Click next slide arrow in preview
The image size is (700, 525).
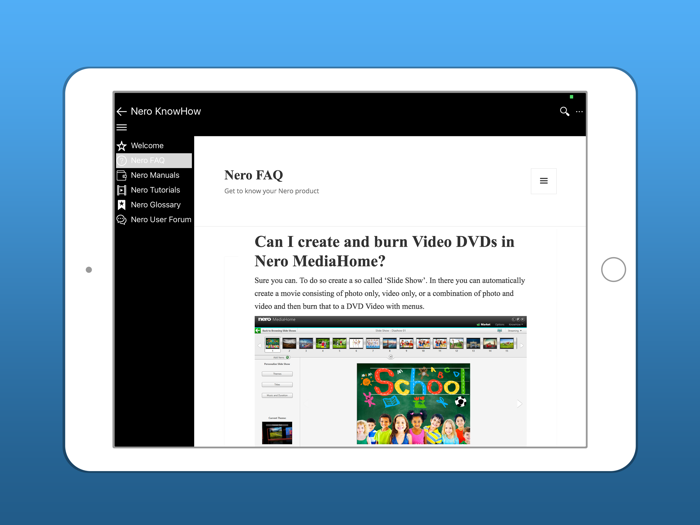click(x=519, y=404)
